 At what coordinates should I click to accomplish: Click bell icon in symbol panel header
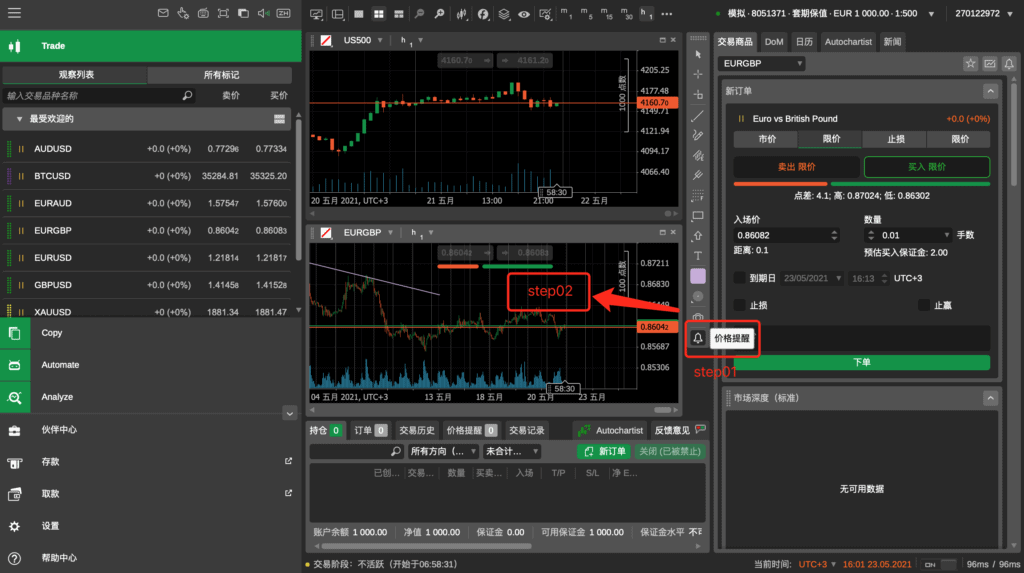[x=1009, y=63]
